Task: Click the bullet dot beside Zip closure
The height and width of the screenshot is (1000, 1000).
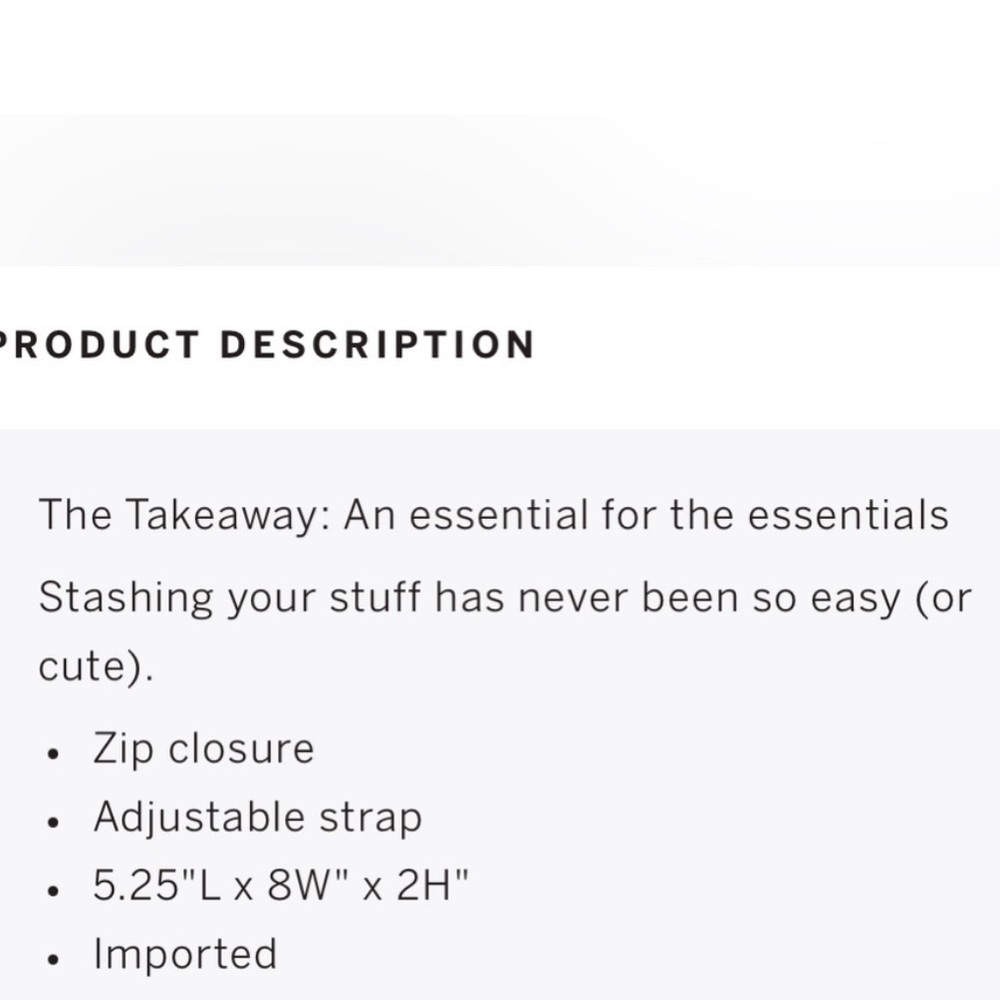Action: point(54,753)
